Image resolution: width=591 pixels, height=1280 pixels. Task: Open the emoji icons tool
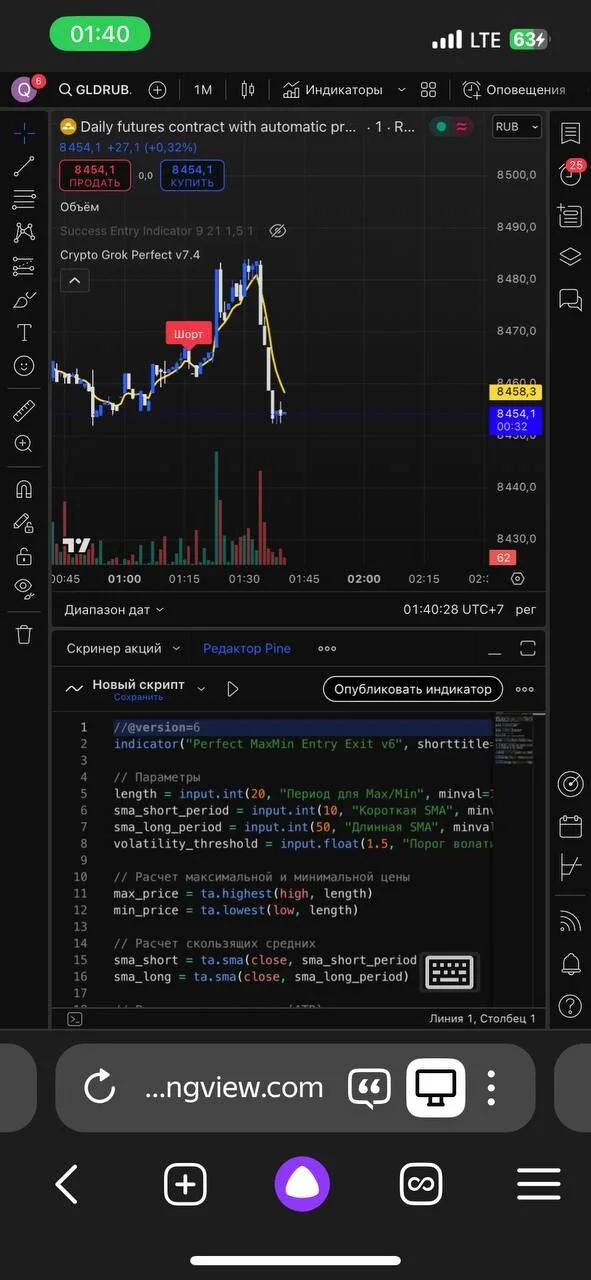(24, 366)
